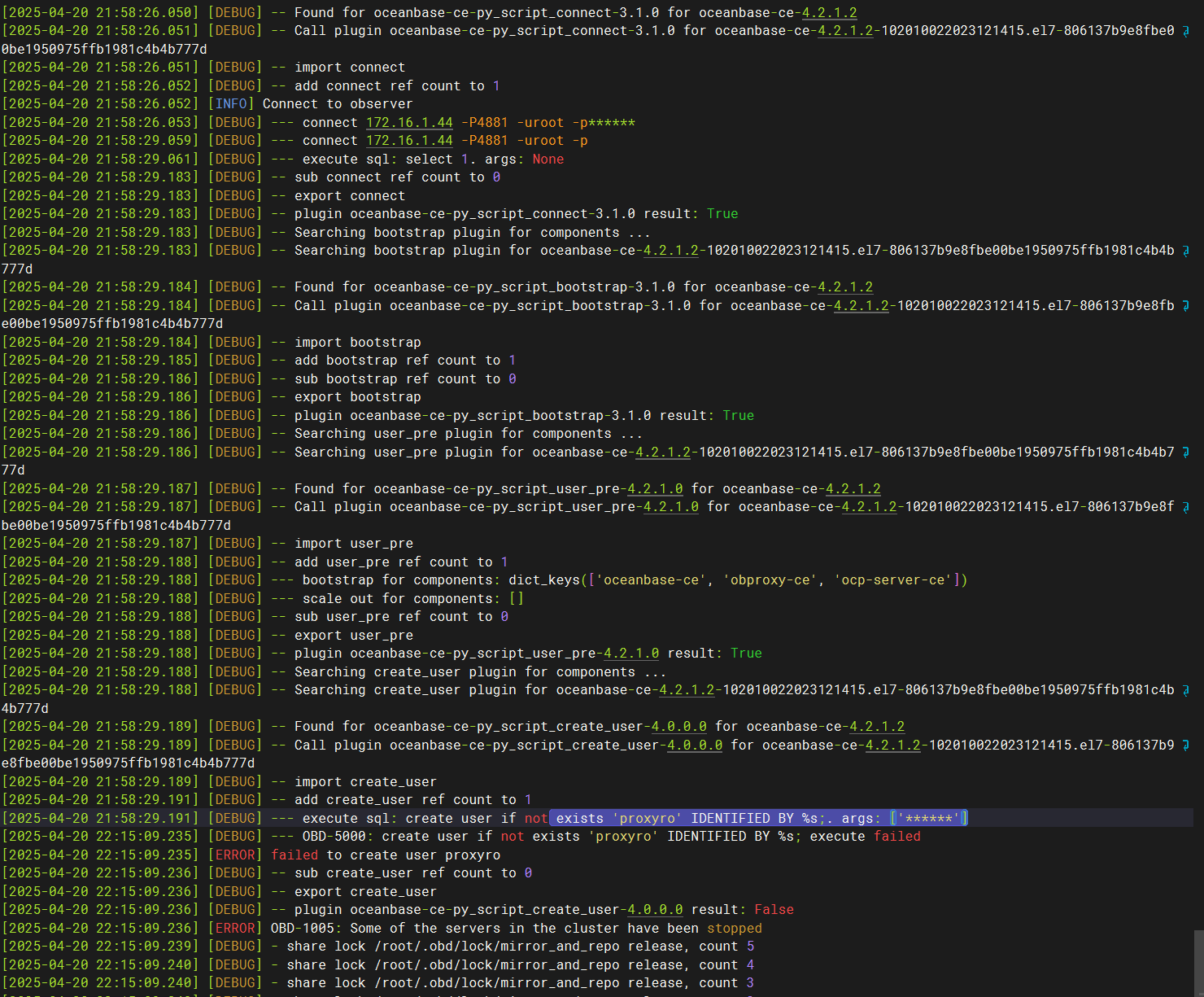Screen dimensions: 1204x997
Task: Click red 'None' in 'execute sql: select 1' line
Action: click(548, 160)
